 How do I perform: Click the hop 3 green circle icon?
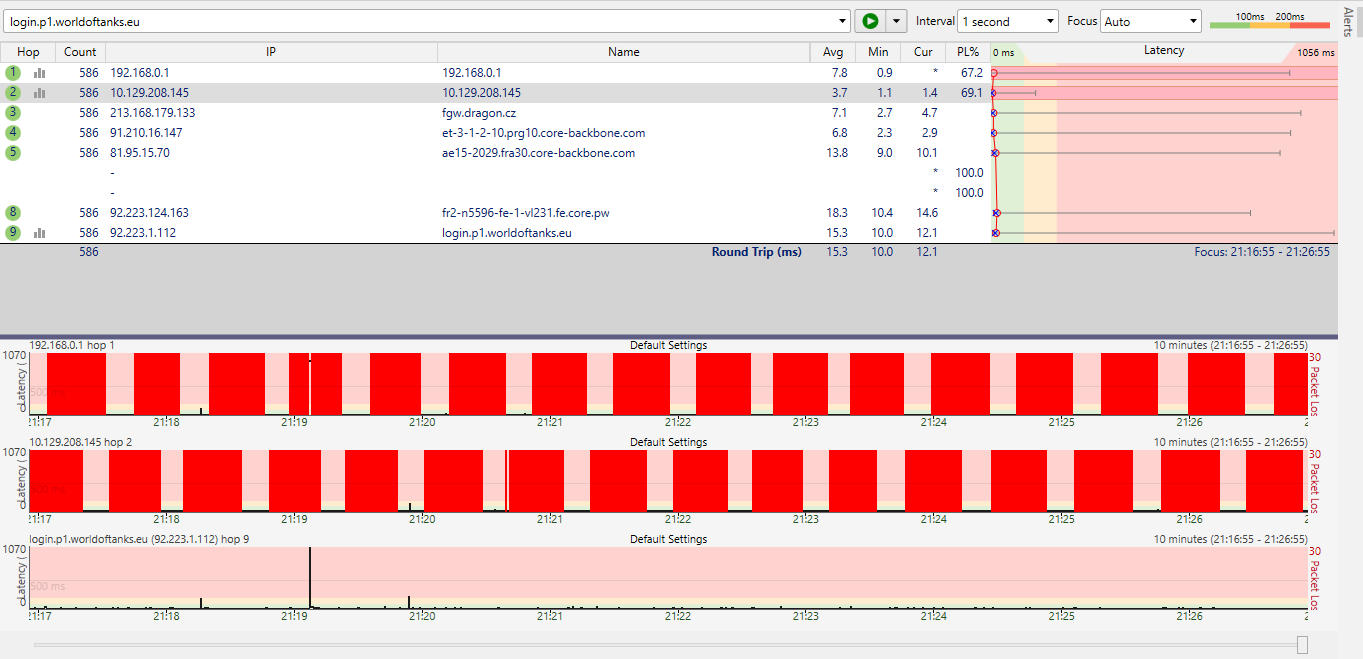13,113
